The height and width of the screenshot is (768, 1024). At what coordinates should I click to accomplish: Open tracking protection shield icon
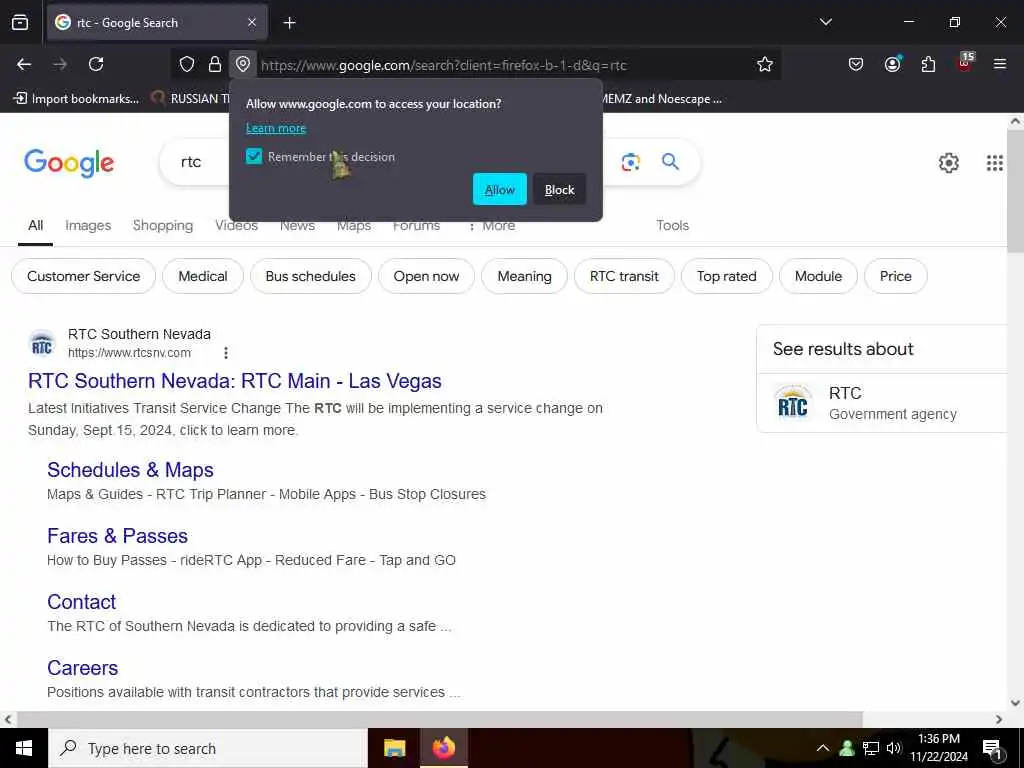(187, 64)
